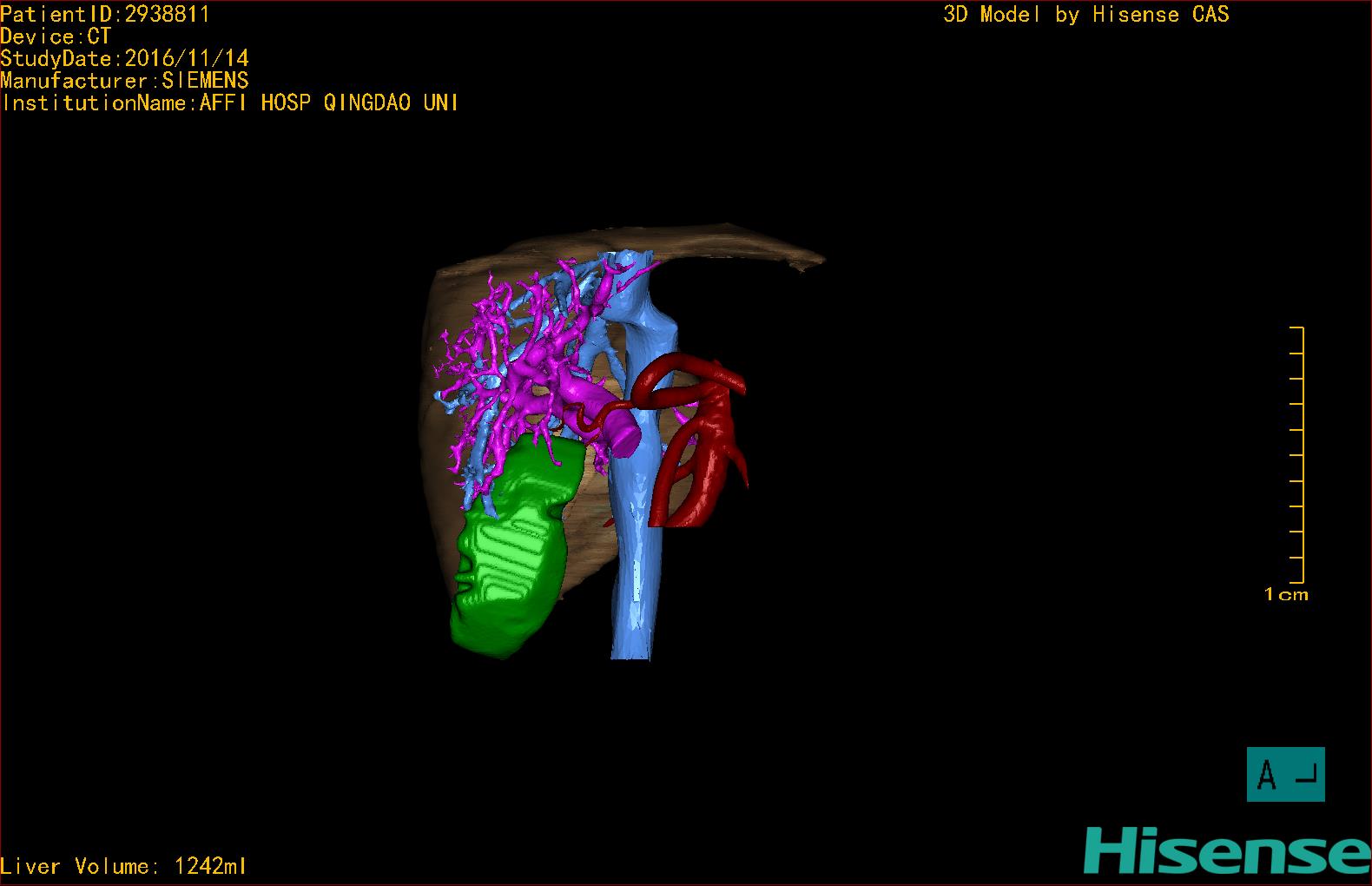Click the orientation cube marked A
Image resolution: width=1372 pixels, height=886 pixels.
click(1285, 774)
